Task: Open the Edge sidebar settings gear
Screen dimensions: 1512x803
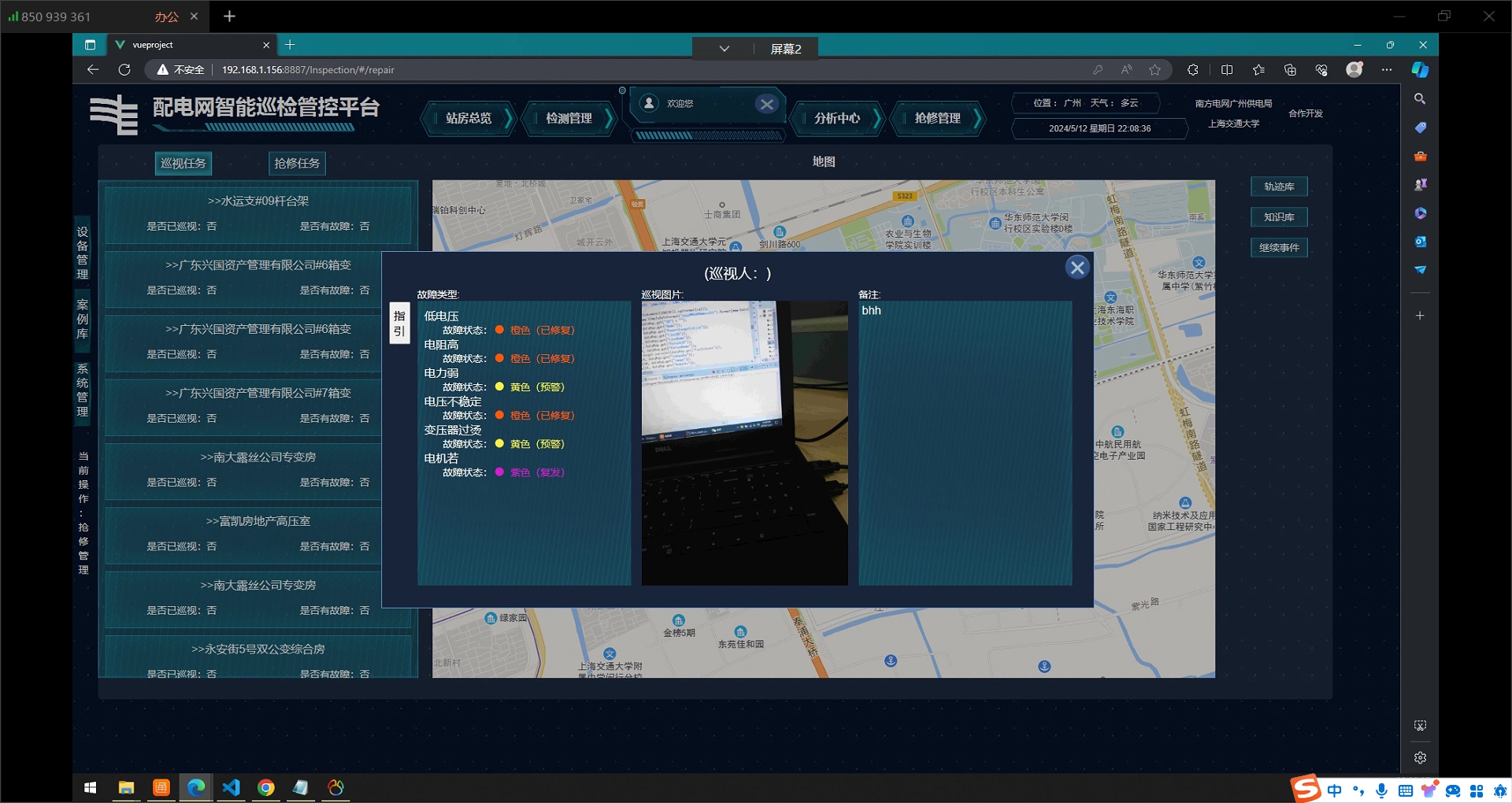Action: point(1420,757)
